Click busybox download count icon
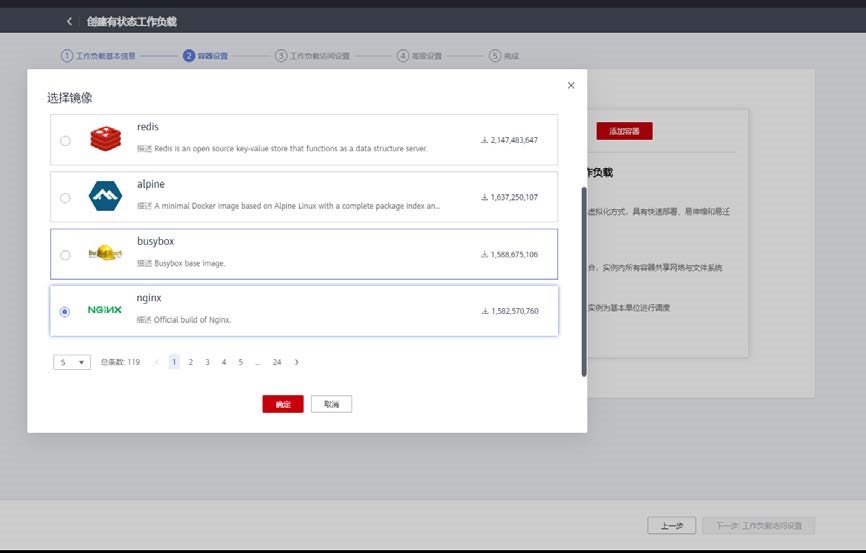866x553 pixels. (484, 254)
